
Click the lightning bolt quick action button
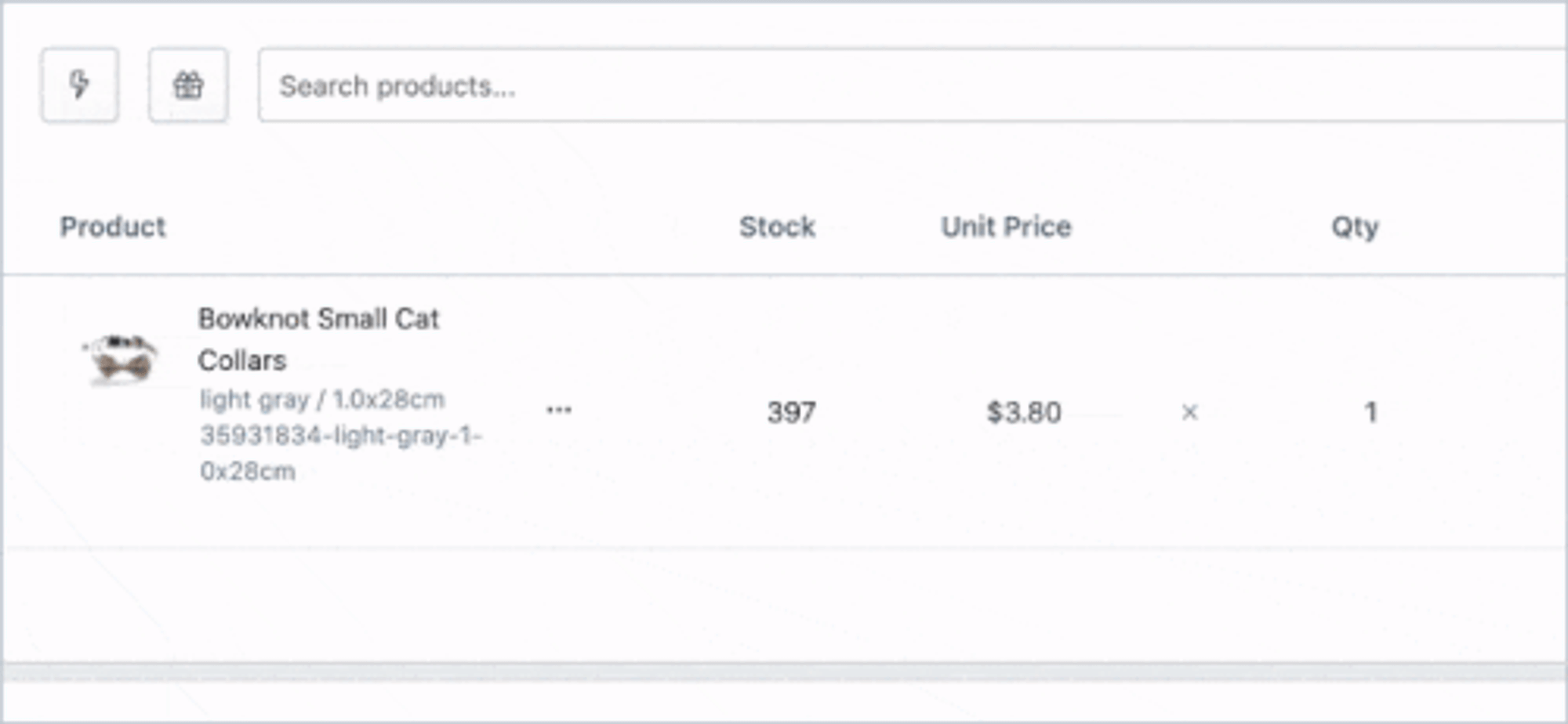[80, 85]
